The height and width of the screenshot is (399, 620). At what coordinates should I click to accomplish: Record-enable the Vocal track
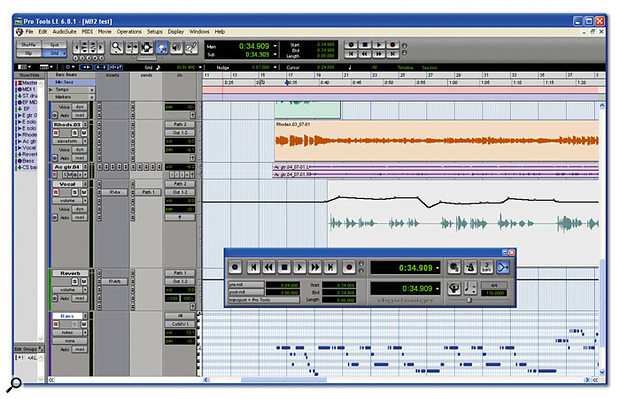(x=56, y=192)
